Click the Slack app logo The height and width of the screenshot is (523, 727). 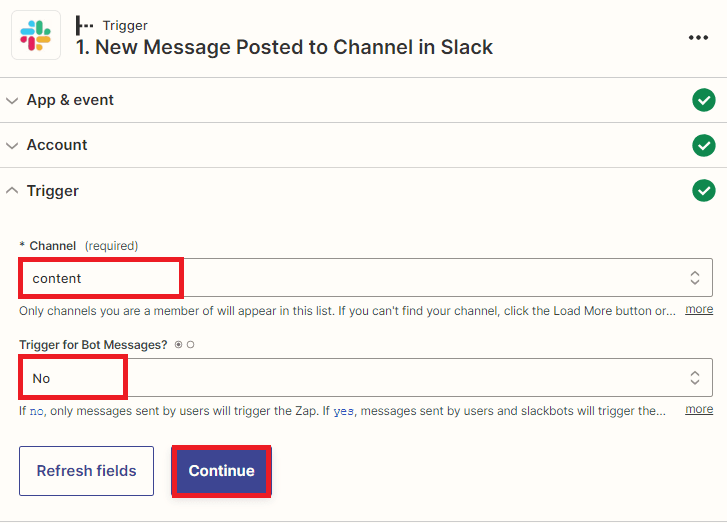click(36, 36)
